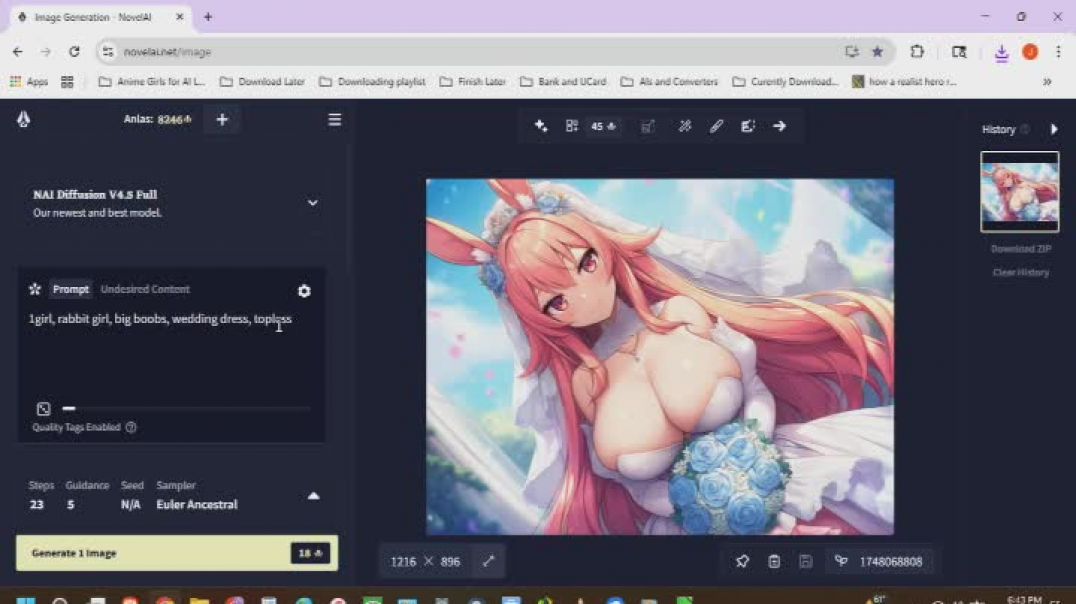This screenshot has width=1076, height=604.
Task: Open prompt settings gear icon
Action: tap(304, 291)
